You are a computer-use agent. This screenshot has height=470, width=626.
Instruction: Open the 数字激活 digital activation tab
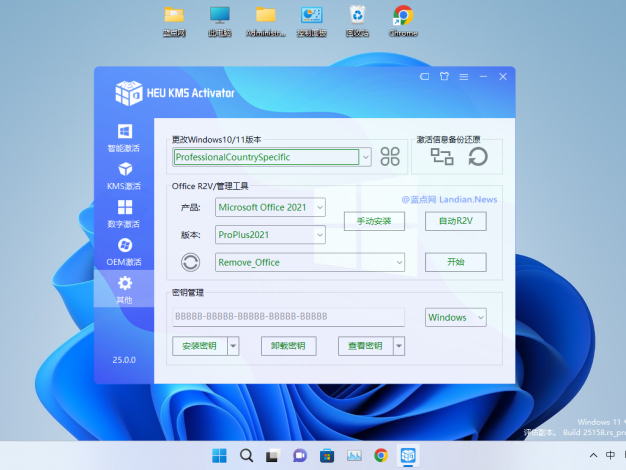124,214
